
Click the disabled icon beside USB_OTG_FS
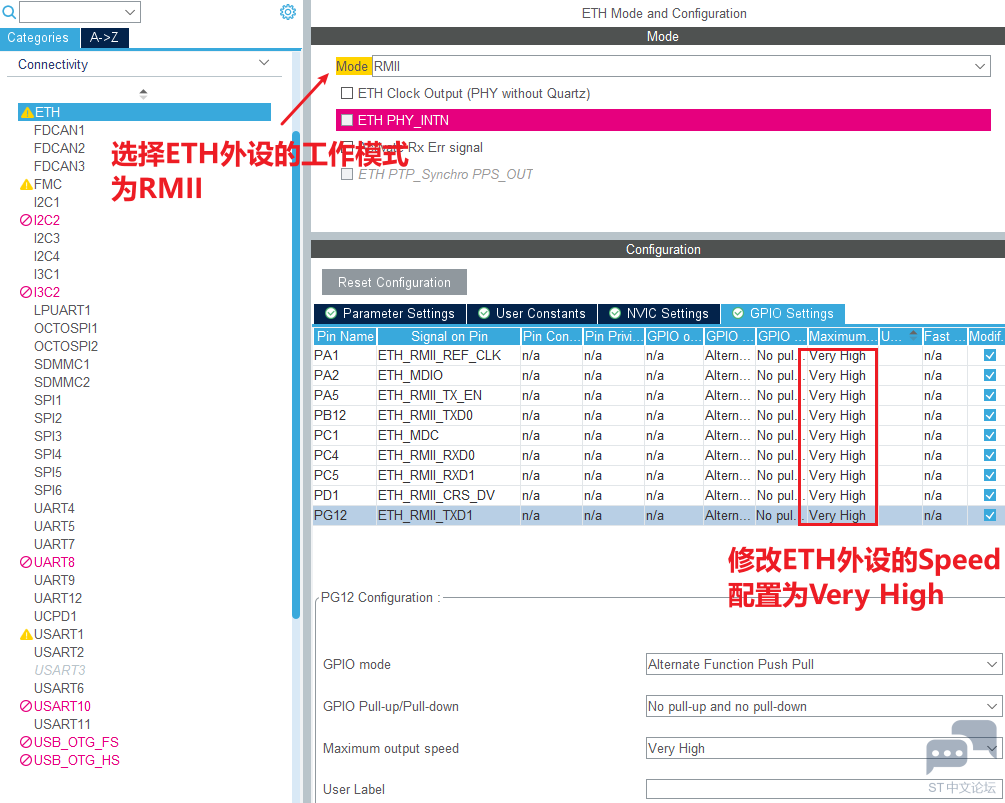pyautogui.click(x=26, y=742)
